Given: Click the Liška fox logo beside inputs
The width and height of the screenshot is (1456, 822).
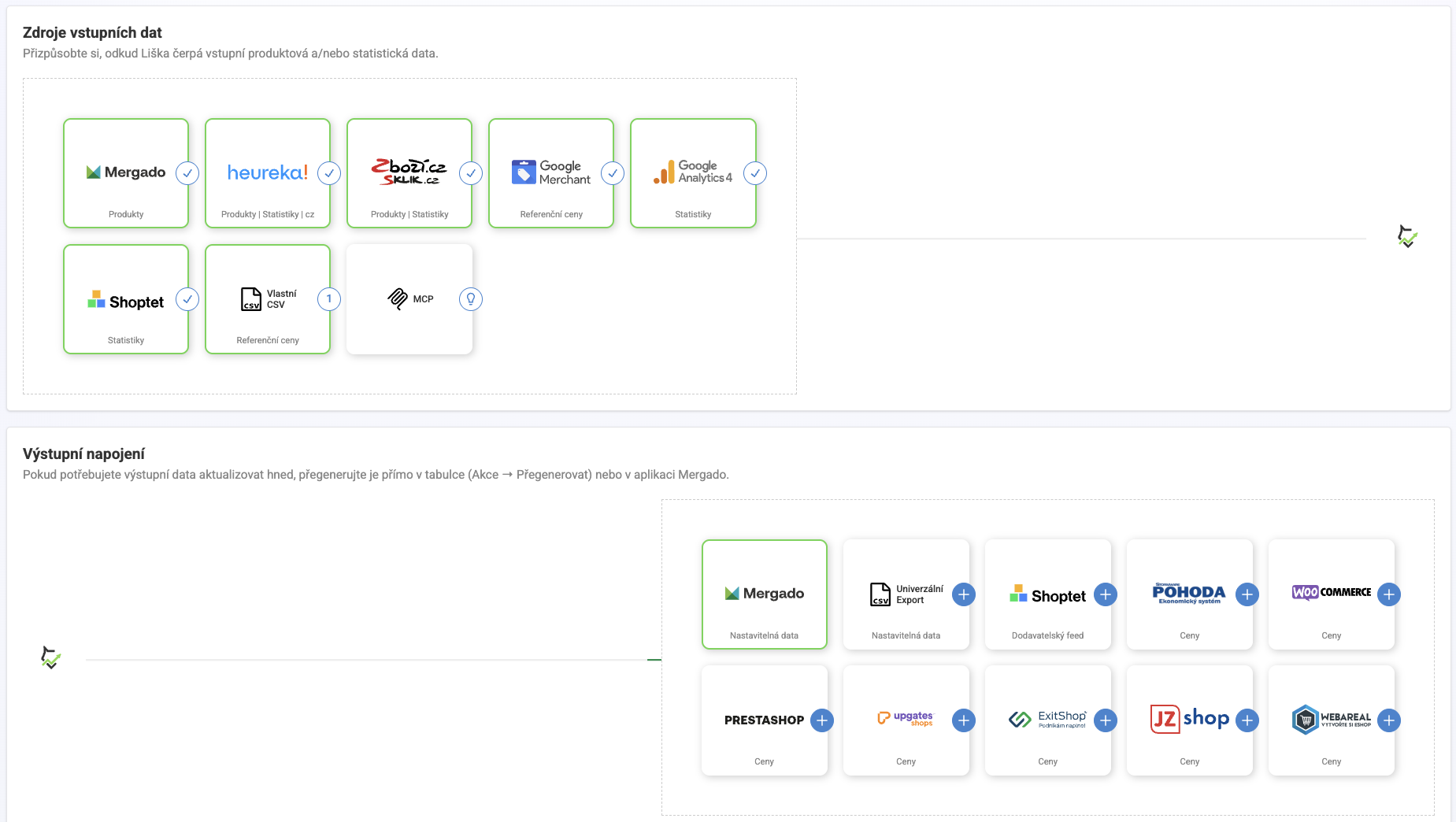Looking at the screenshot, I should pos(1407,236).
